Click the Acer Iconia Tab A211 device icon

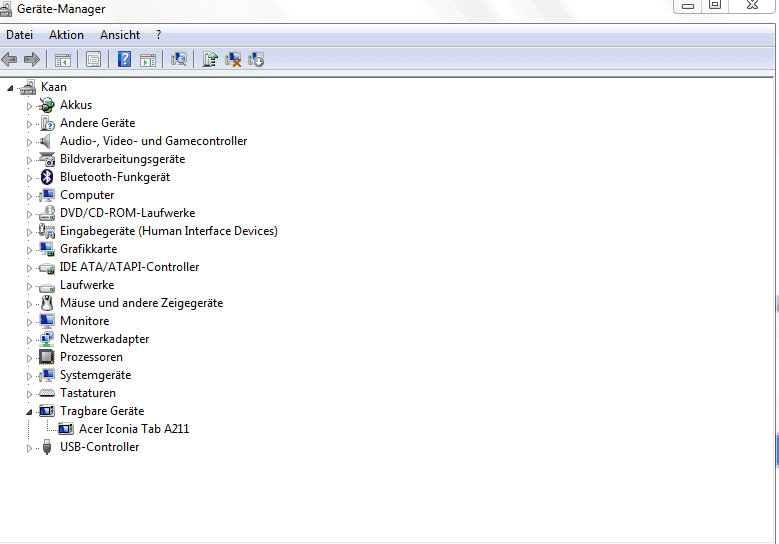pyautogui.click(x=66, y=429)
